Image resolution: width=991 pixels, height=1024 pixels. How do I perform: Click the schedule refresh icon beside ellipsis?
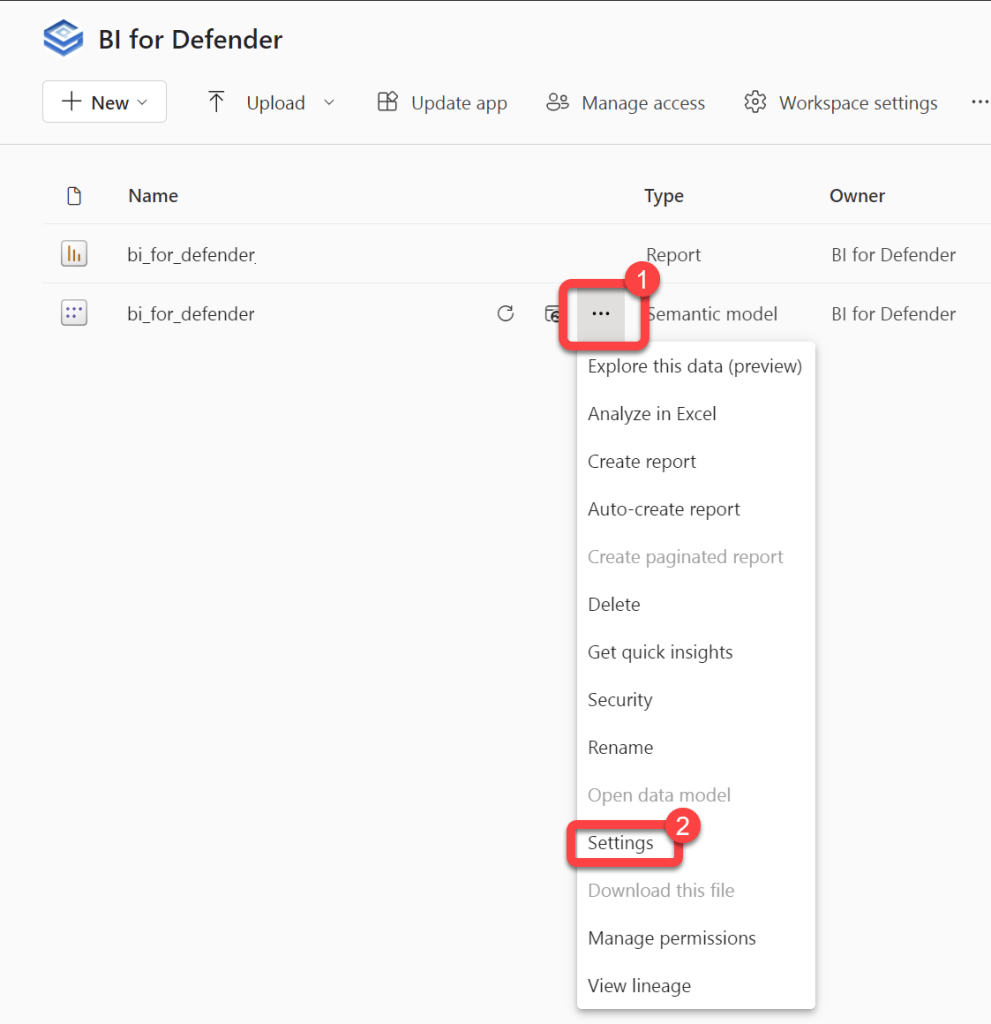coord(552,314)
